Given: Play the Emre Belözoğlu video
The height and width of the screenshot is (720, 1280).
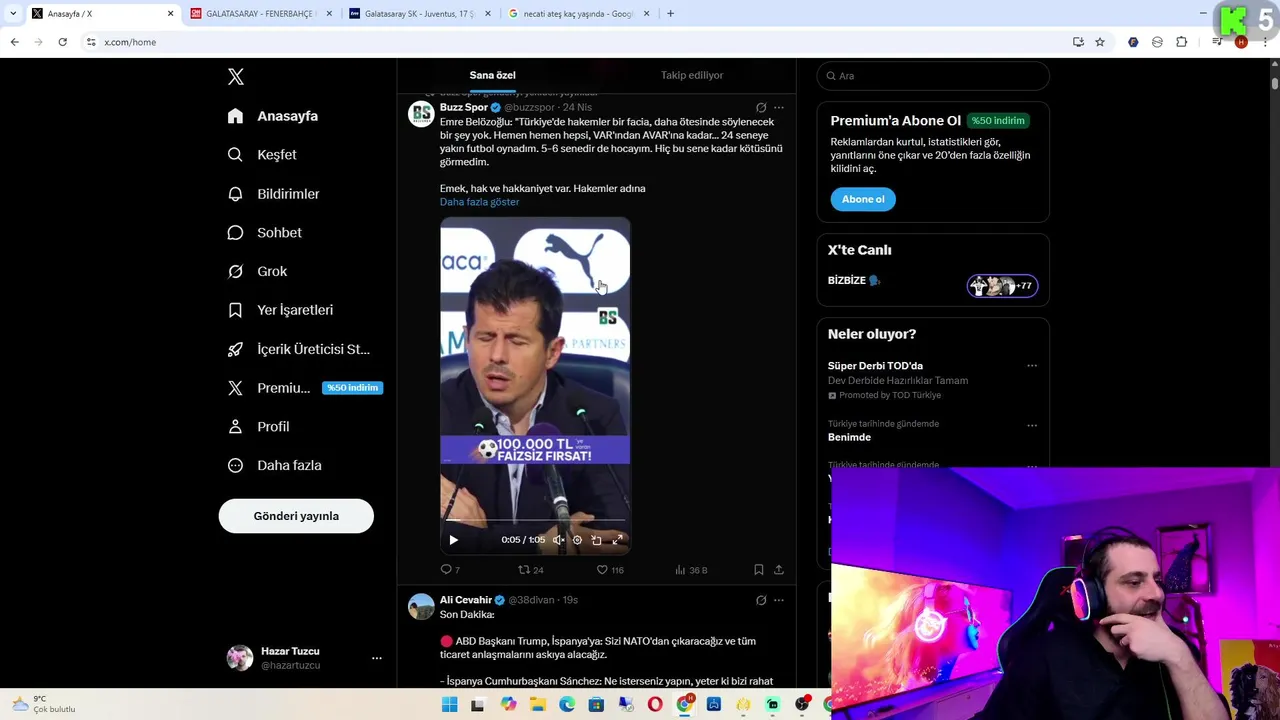Looking at the screenshot, I should pyautogui.click(x=453, y=540).
